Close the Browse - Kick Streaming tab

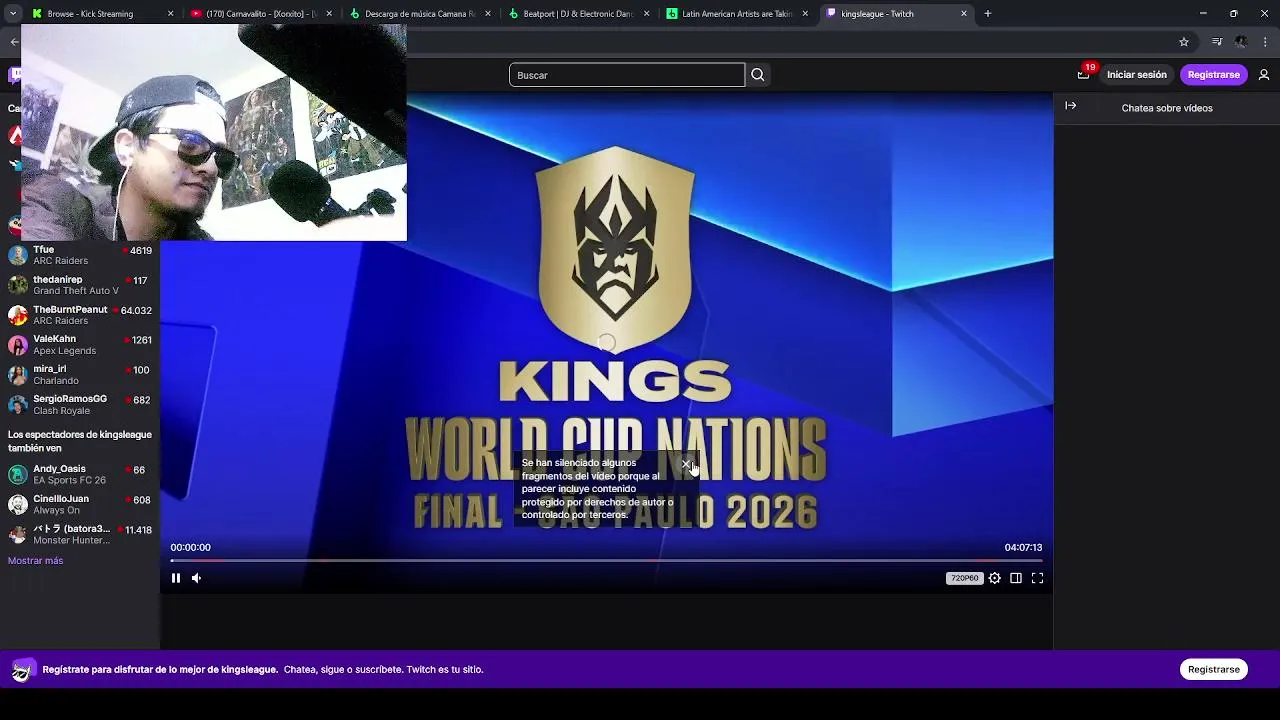click(170, 14)
